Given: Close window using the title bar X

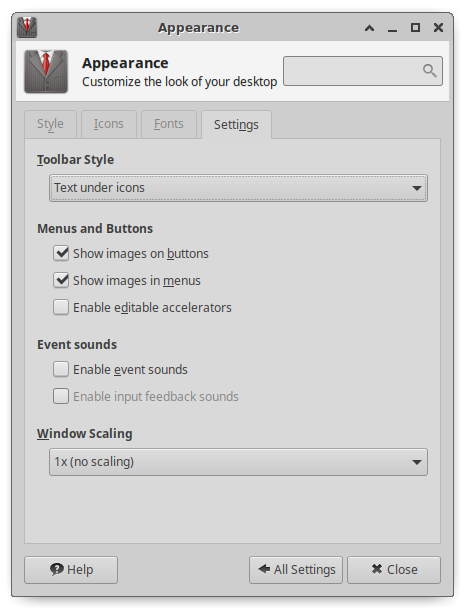Looking at the screenshot, I should coord(438,28).
